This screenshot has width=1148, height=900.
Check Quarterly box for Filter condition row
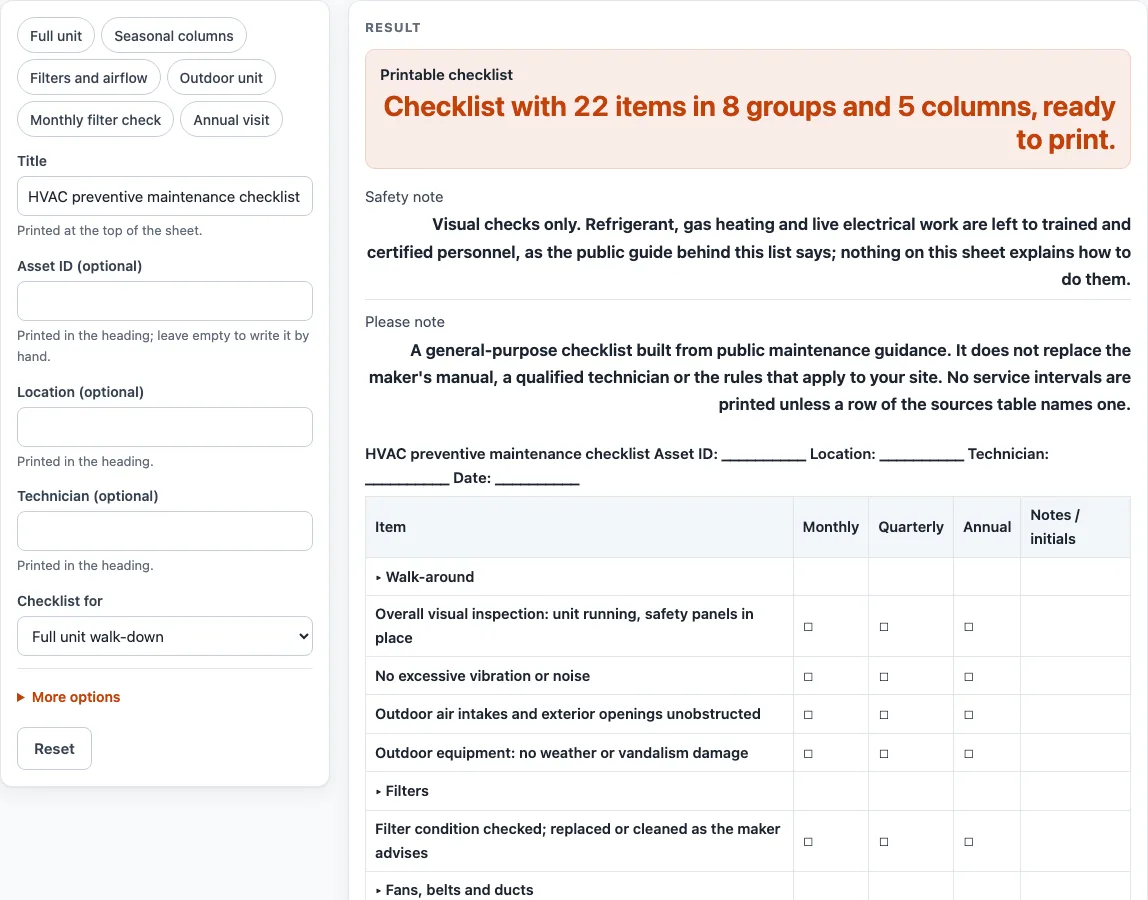[x=884, y=842]
